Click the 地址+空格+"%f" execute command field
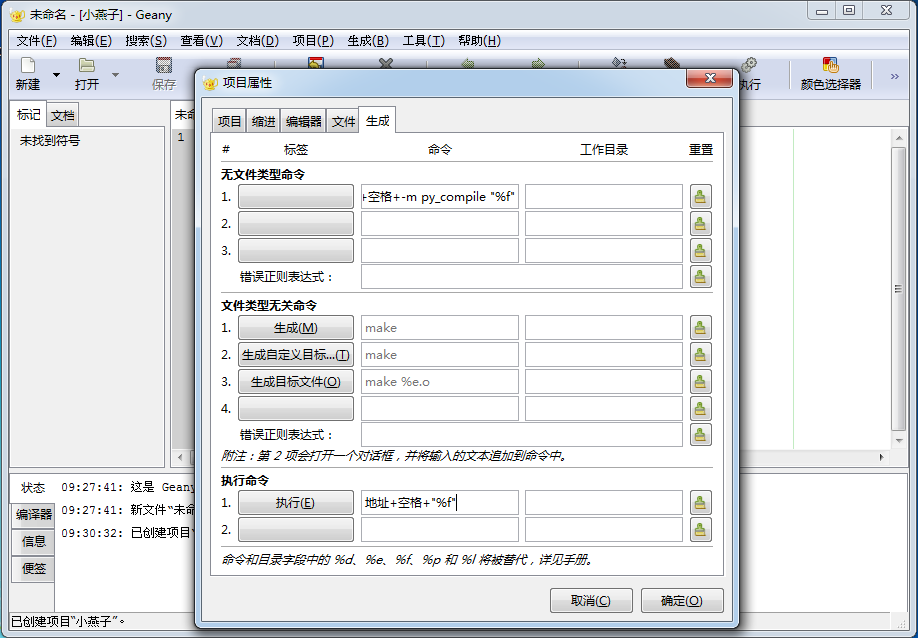The image size is (918, 638). coord(440,503)
